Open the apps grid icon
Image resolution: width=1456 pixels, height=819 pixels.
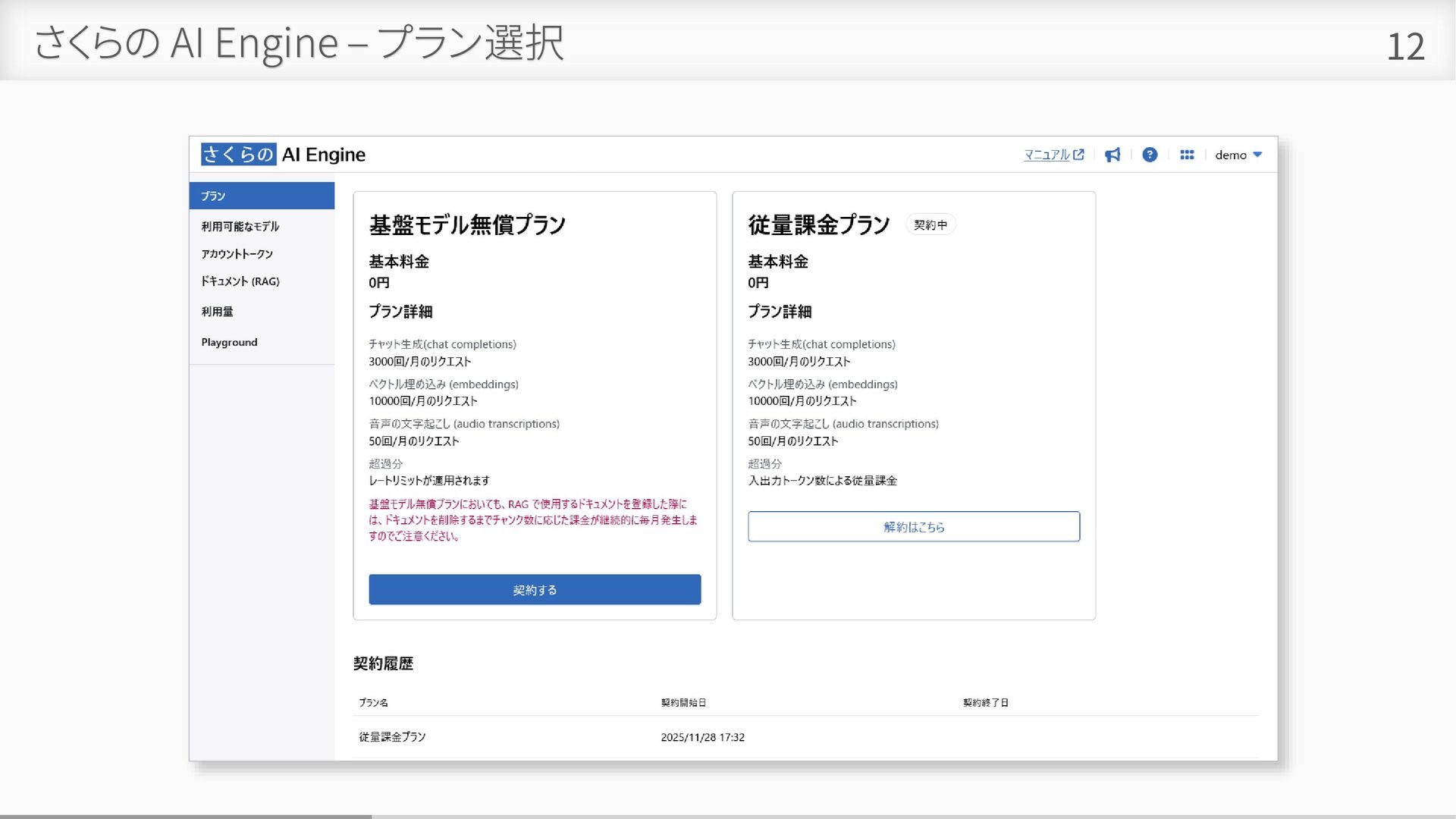(x=1187, y=155)
